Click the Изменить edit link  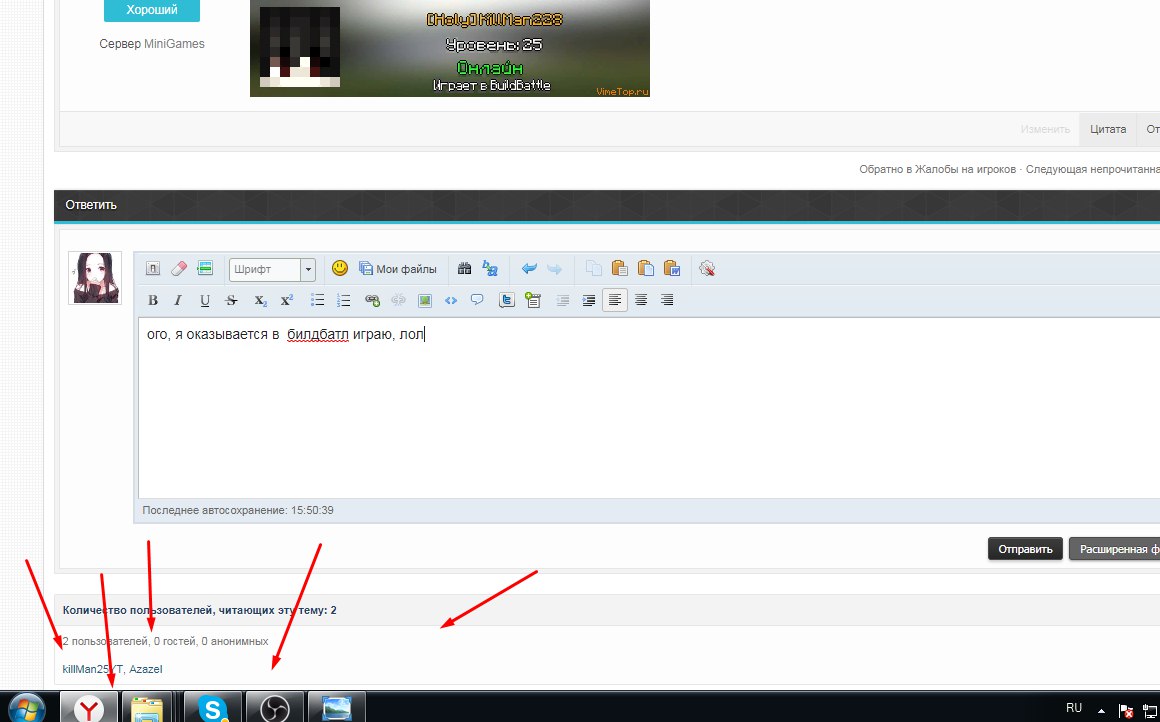click(x=1045, y=129)
